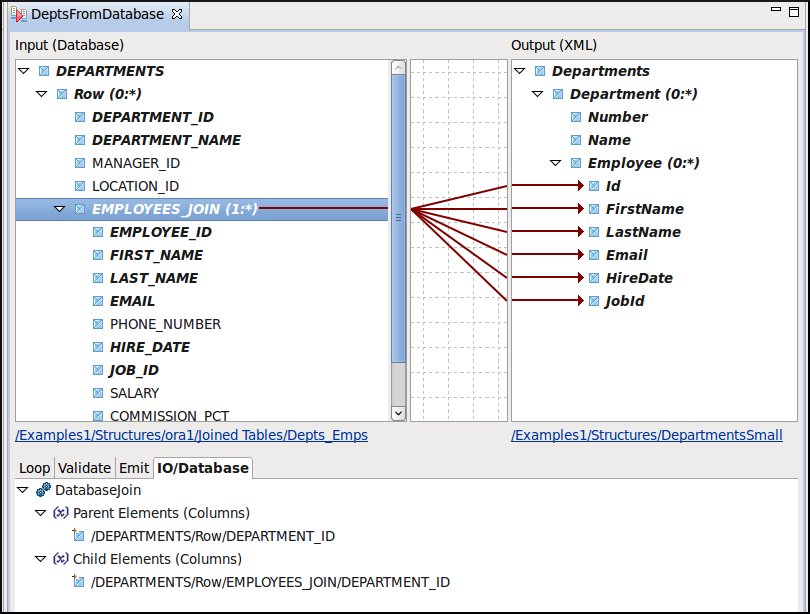Click the Parent Elements variable icon
The width and height of the screenshot is (810, 614).
[60, 513]
